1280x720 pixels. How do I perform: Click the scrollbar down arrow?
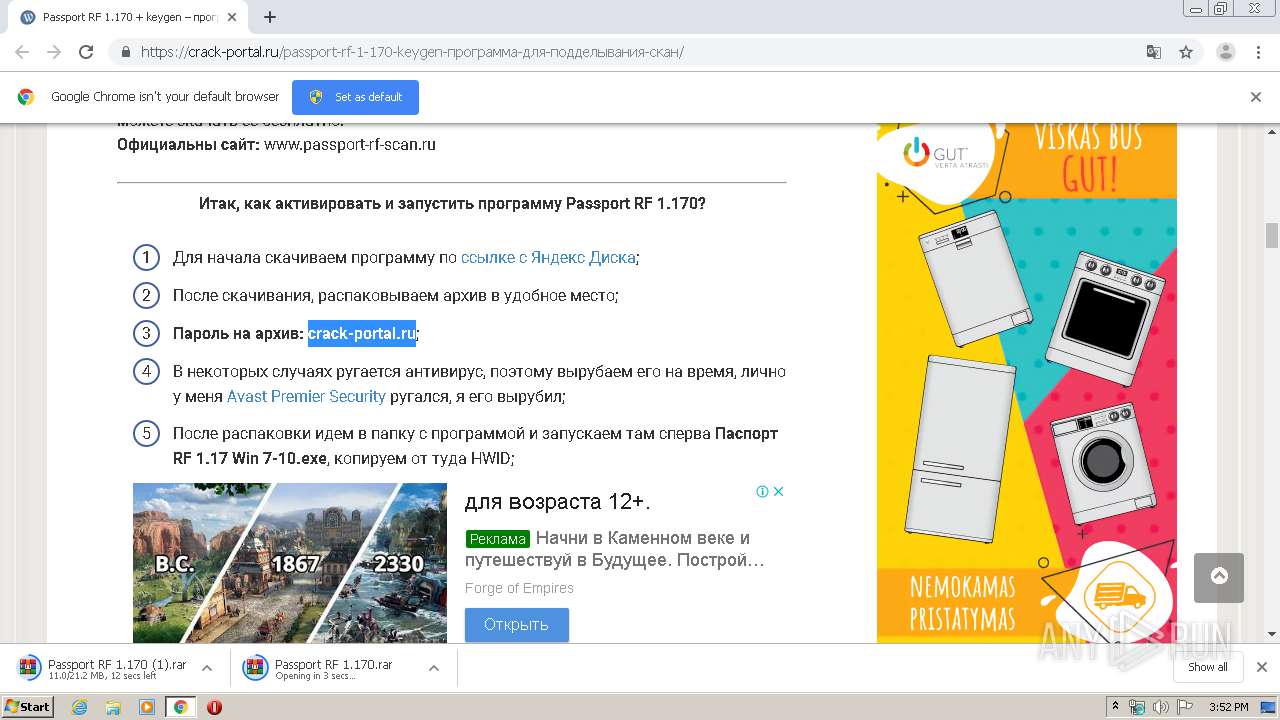[1272, 635]
